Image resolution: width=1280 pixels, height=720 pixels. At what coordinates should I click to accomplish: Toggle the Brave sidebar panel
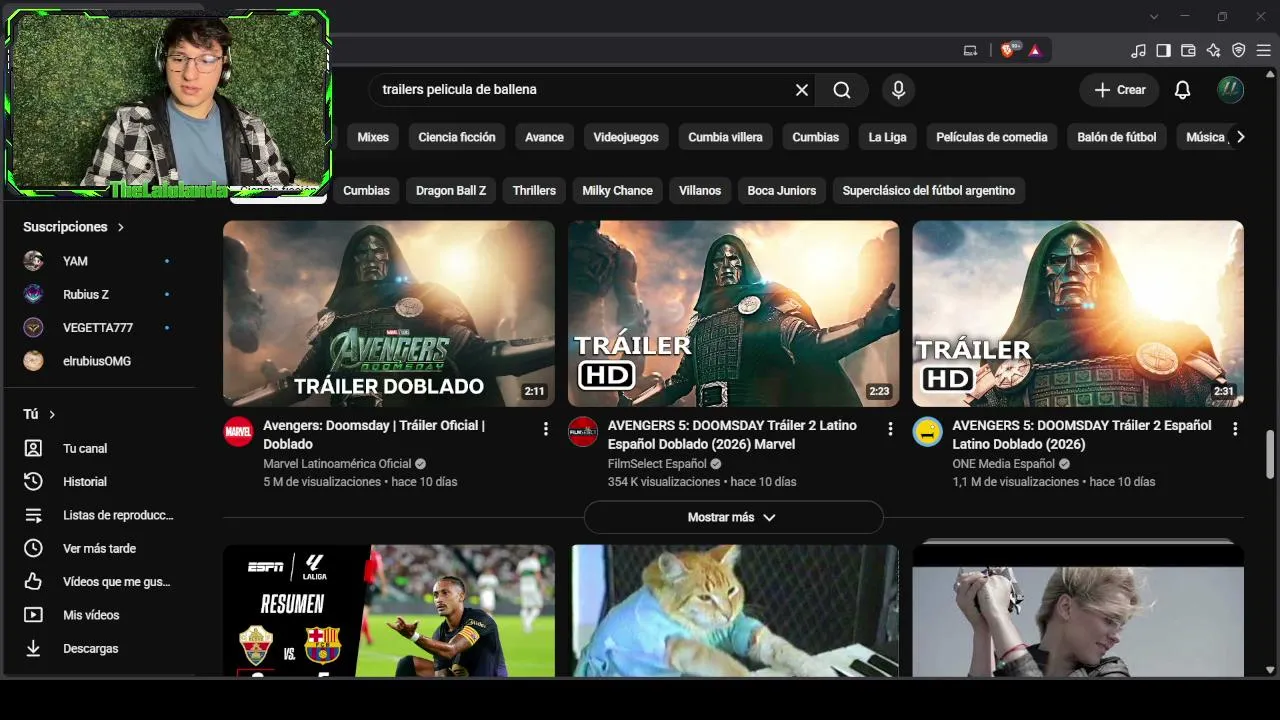coord(1163,50)
